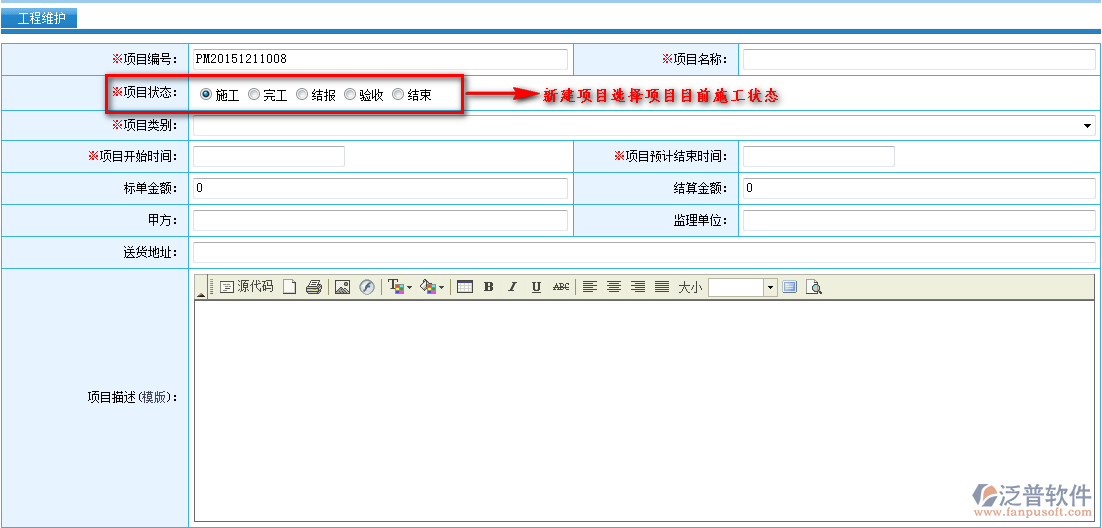
Task: Open the background fill color bucket icon
Action: pos(432,287)
